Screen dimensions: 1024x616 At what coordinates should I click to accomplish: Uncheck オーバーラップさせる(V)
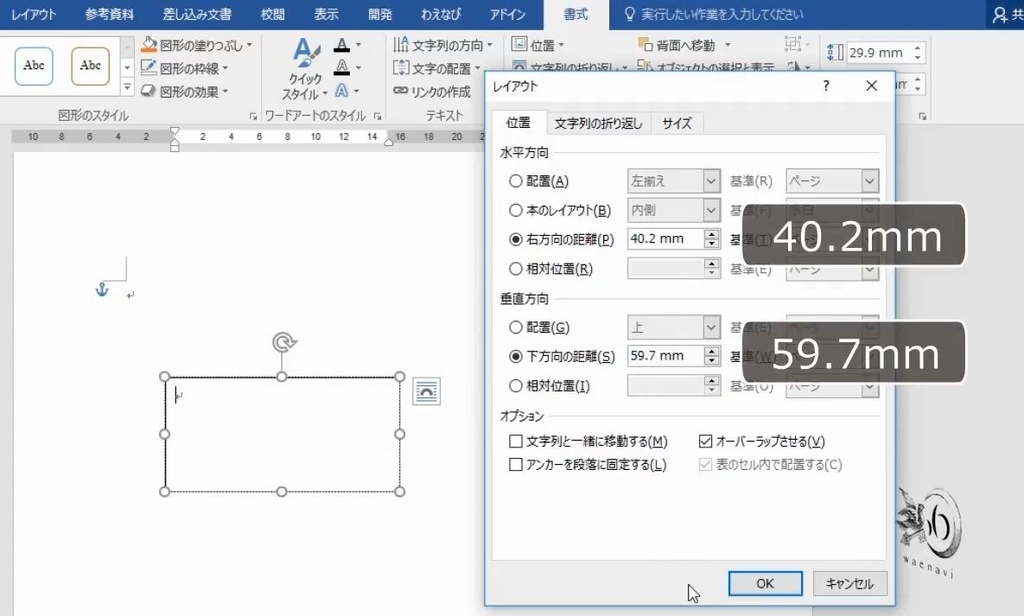(705, 442)
